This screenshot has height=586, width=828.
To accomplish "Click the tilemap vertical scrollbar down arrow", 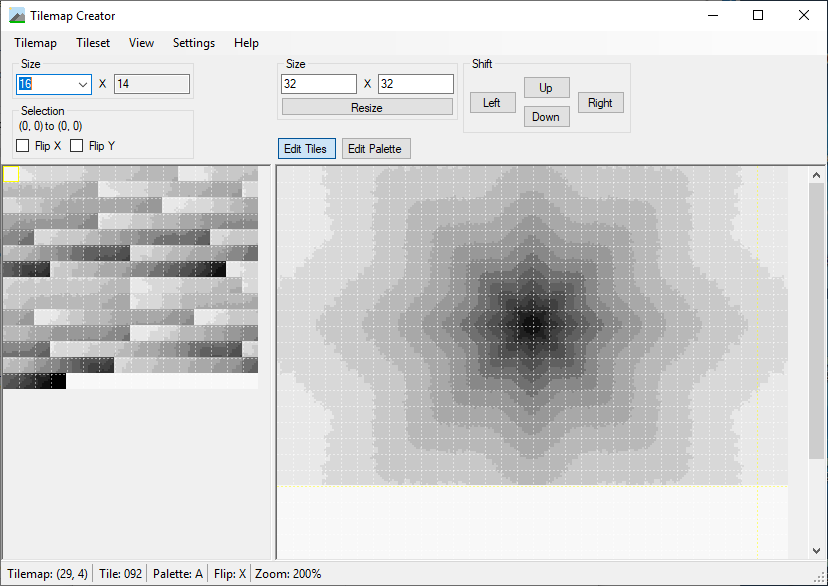I will pyautogui.click(x=817, y=550).
